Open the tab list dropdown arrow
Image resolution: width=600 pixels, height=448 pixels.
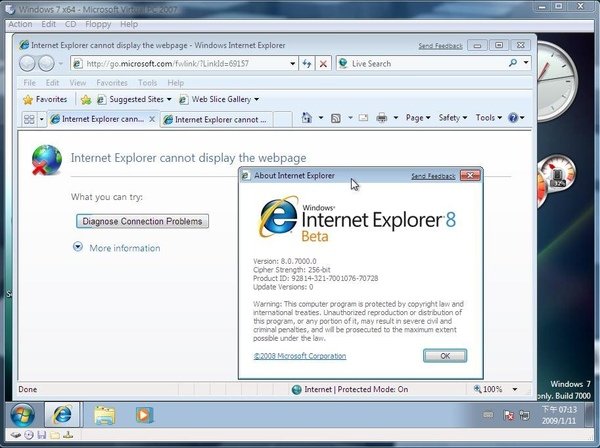click(x=41, y=119)
